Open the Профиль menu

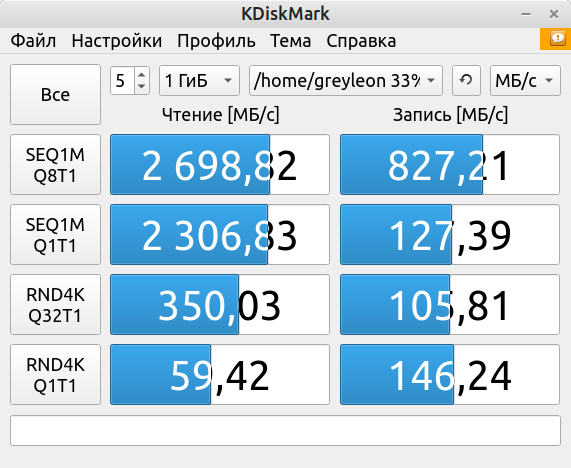[x=216, y=41]
